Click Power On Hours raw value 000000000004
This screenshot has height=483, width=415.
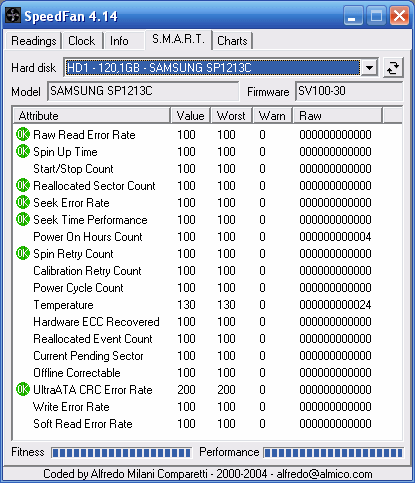(x=335, y=237)
